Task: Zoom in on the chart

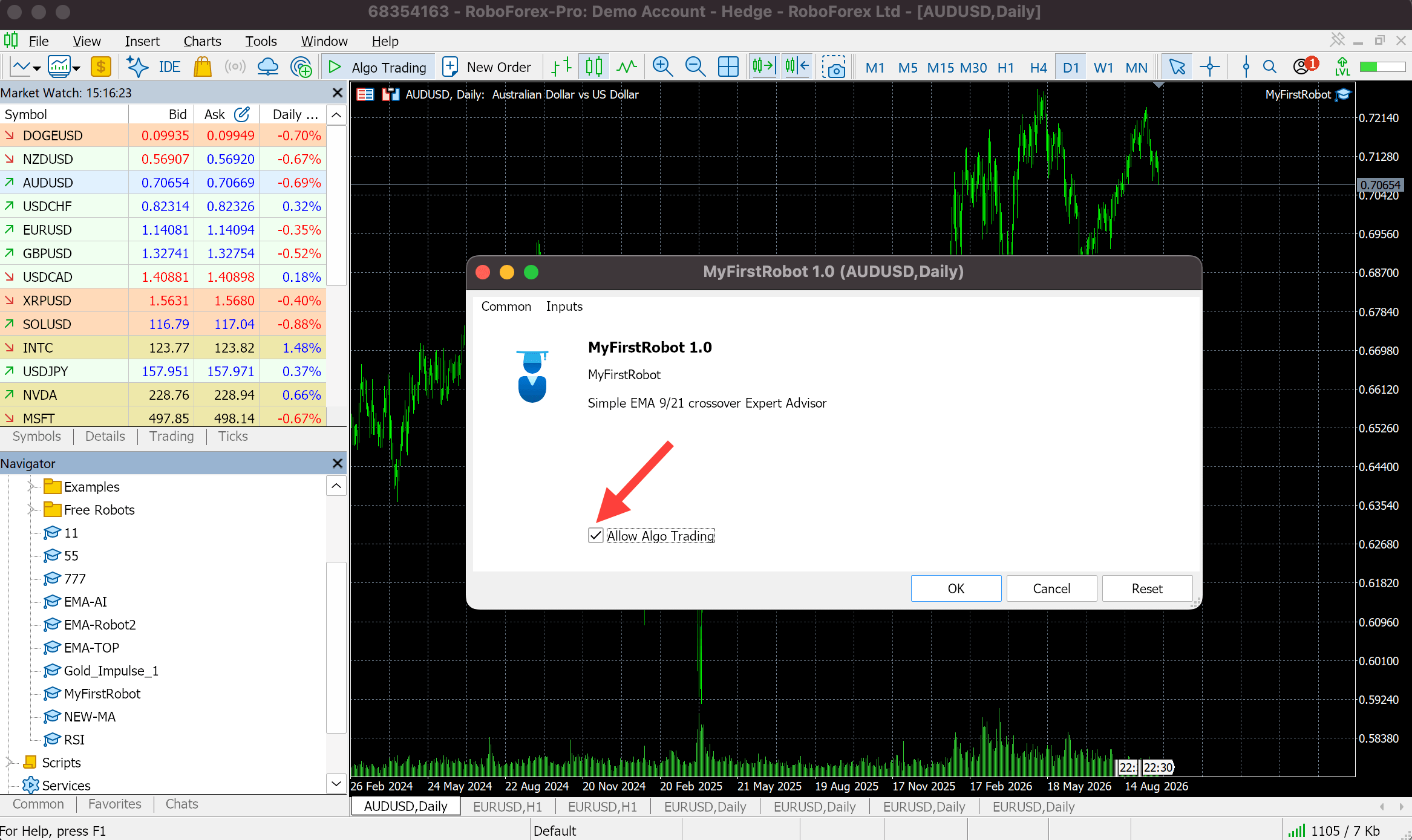Action: [x=662, y=67]
